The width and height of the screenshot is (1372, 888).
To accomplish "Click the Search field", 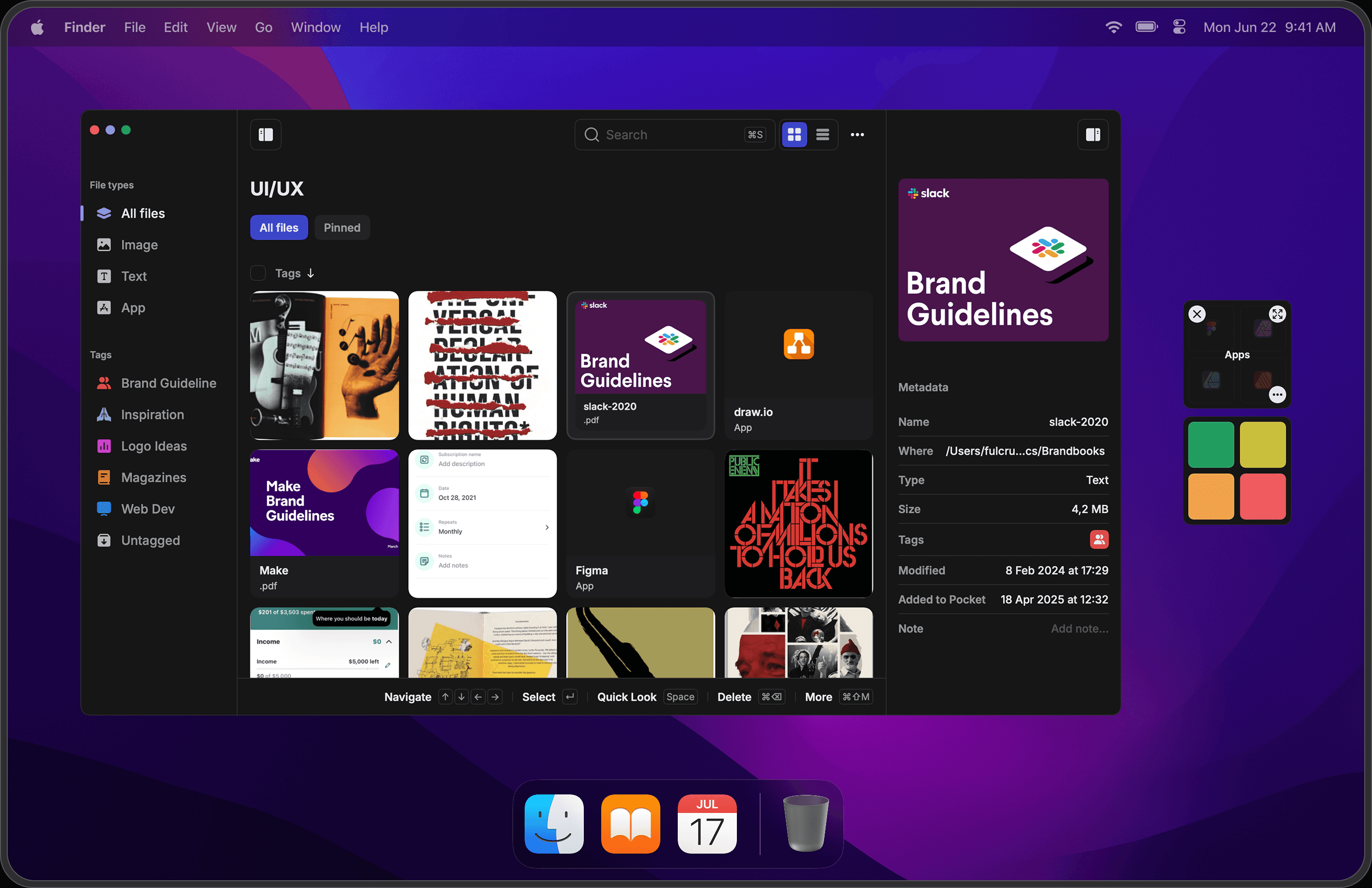I will click(675, 135).
